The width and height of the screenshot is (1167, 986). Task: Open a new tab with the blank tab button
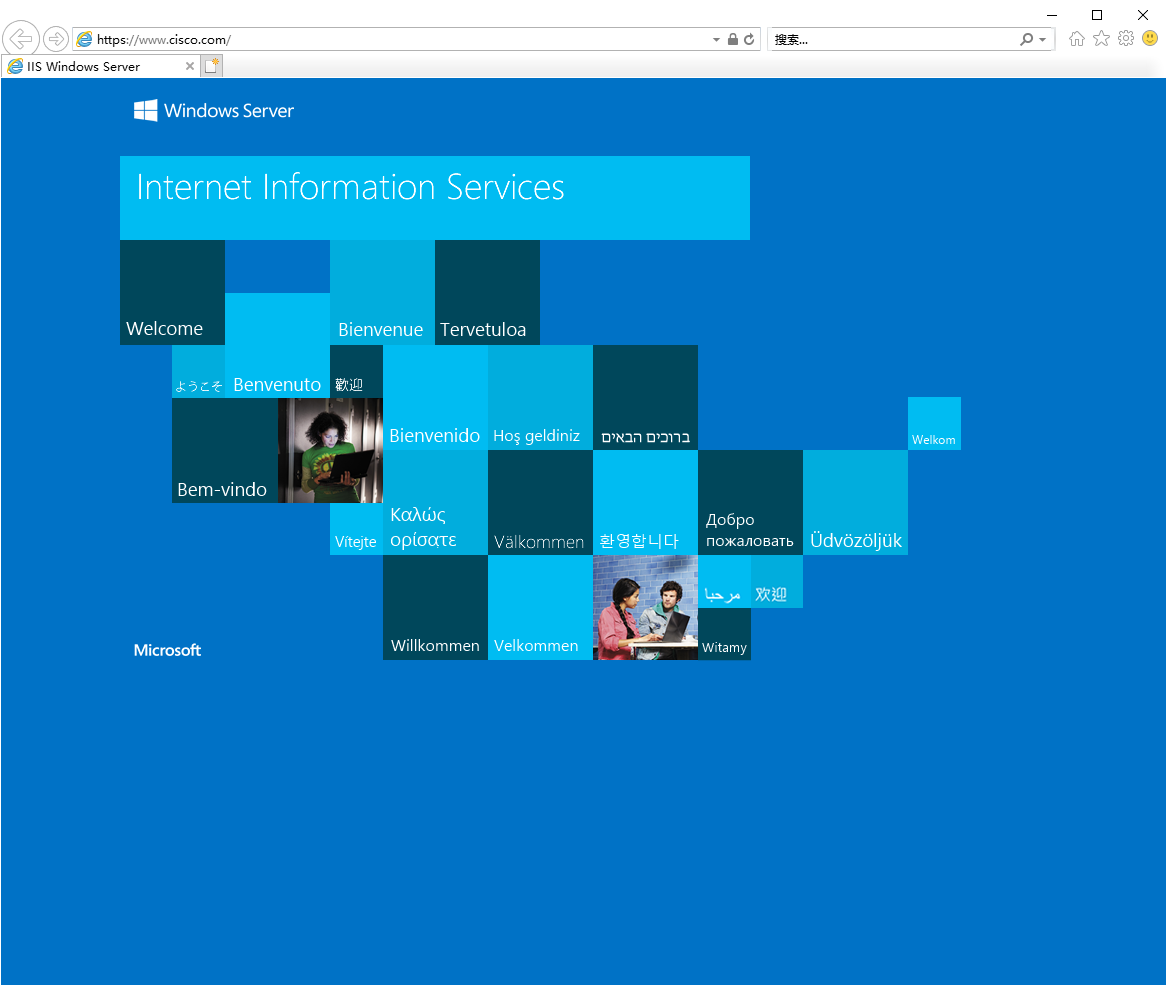point(211,66)
